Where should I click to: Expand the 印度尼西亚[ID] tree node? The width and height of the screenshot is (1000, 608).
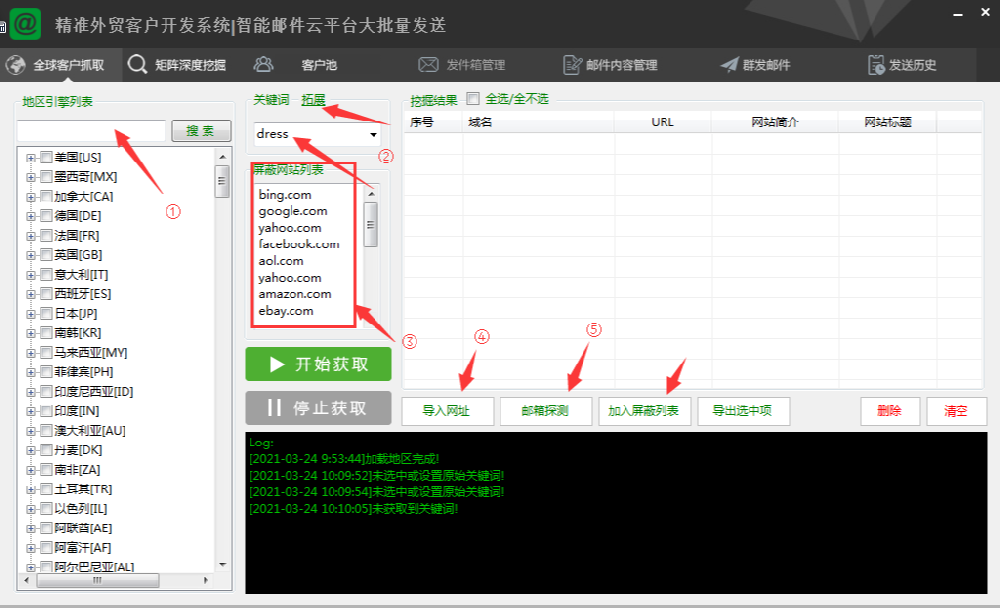coord(30,392)
